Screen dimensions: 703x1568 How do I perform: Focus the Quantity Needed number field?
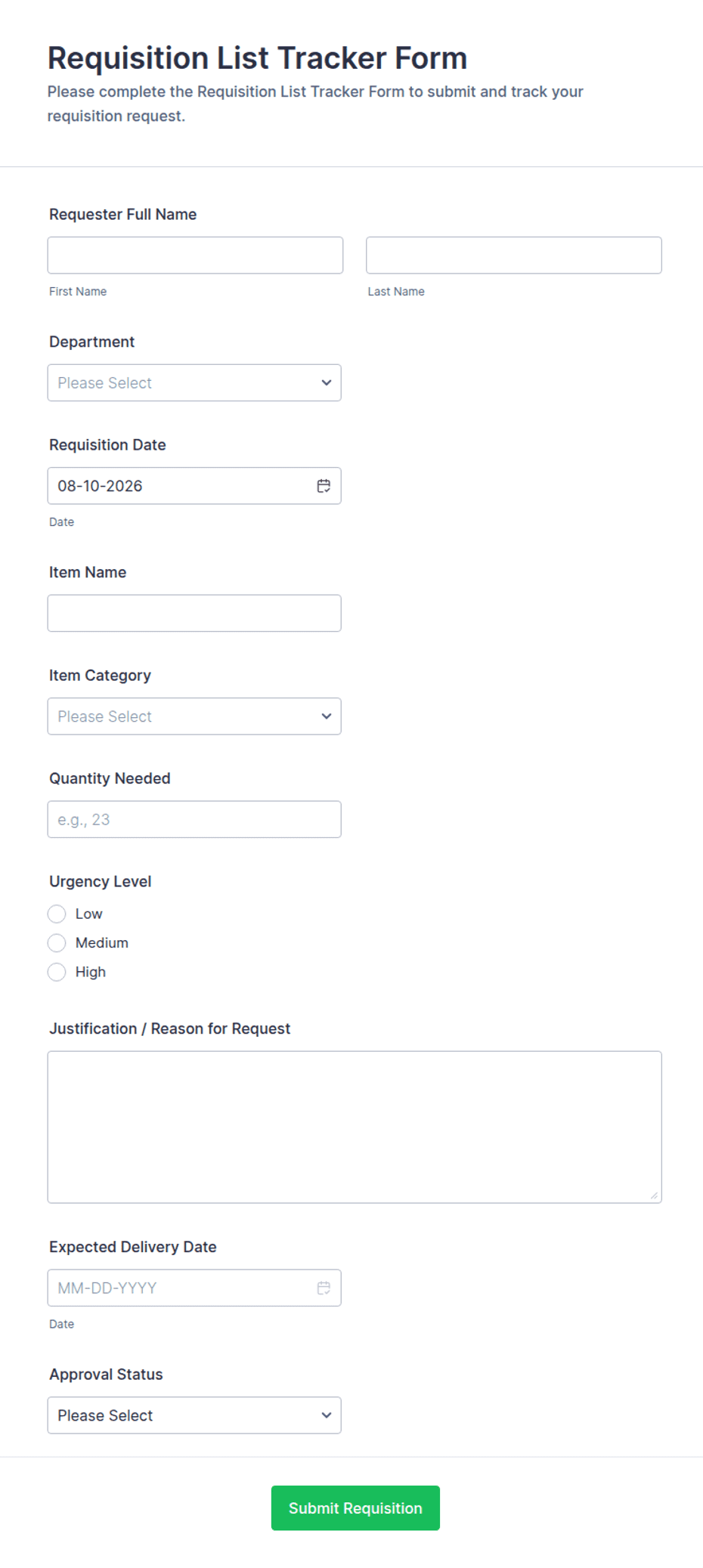tap(194, 819)
